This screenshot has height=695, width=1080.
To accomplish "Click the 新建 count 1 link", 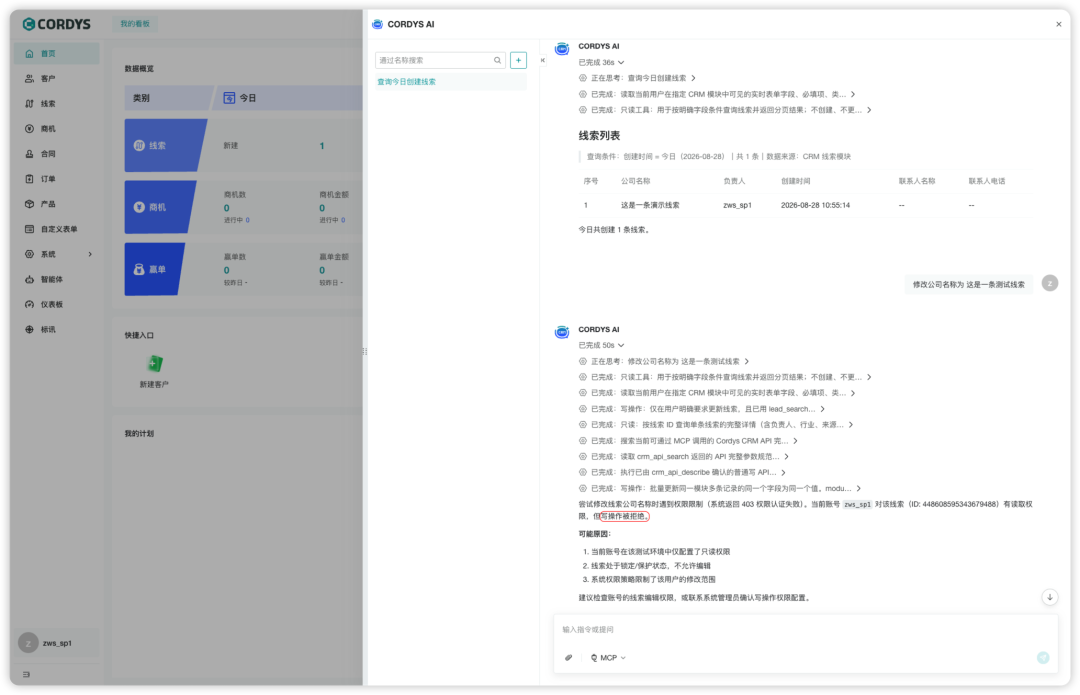I will coord(322,146).
